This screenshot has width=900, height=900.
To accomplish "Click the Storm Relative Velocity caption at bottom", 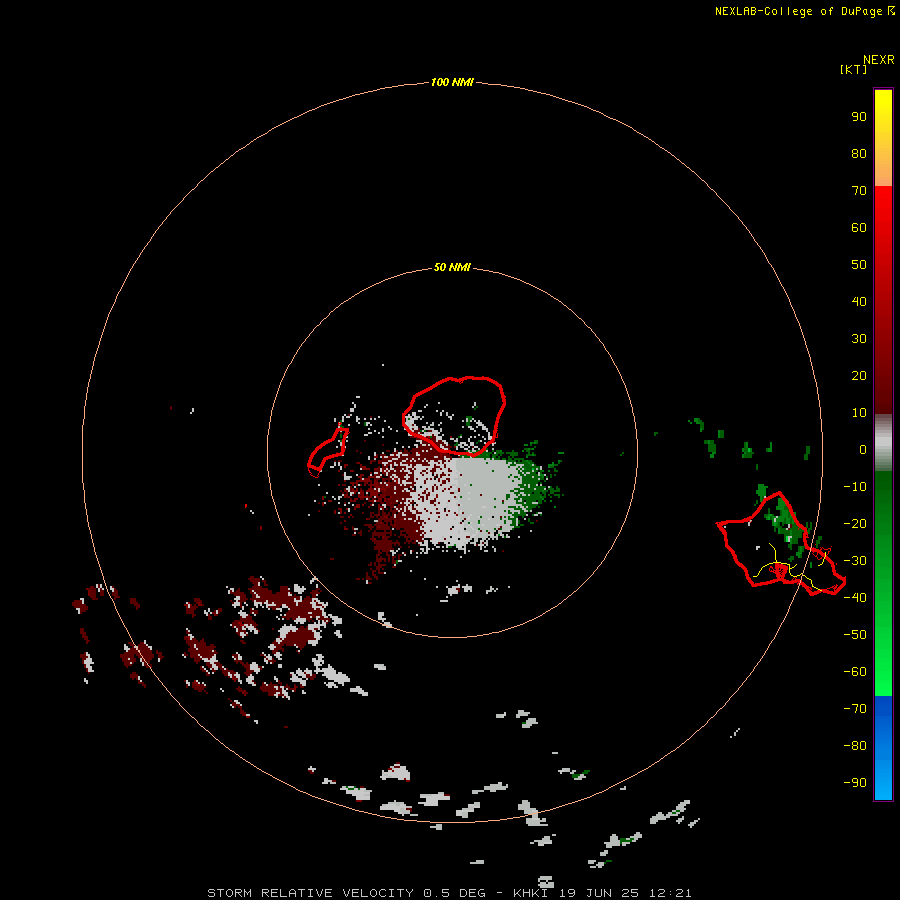I will coord(449,893).
